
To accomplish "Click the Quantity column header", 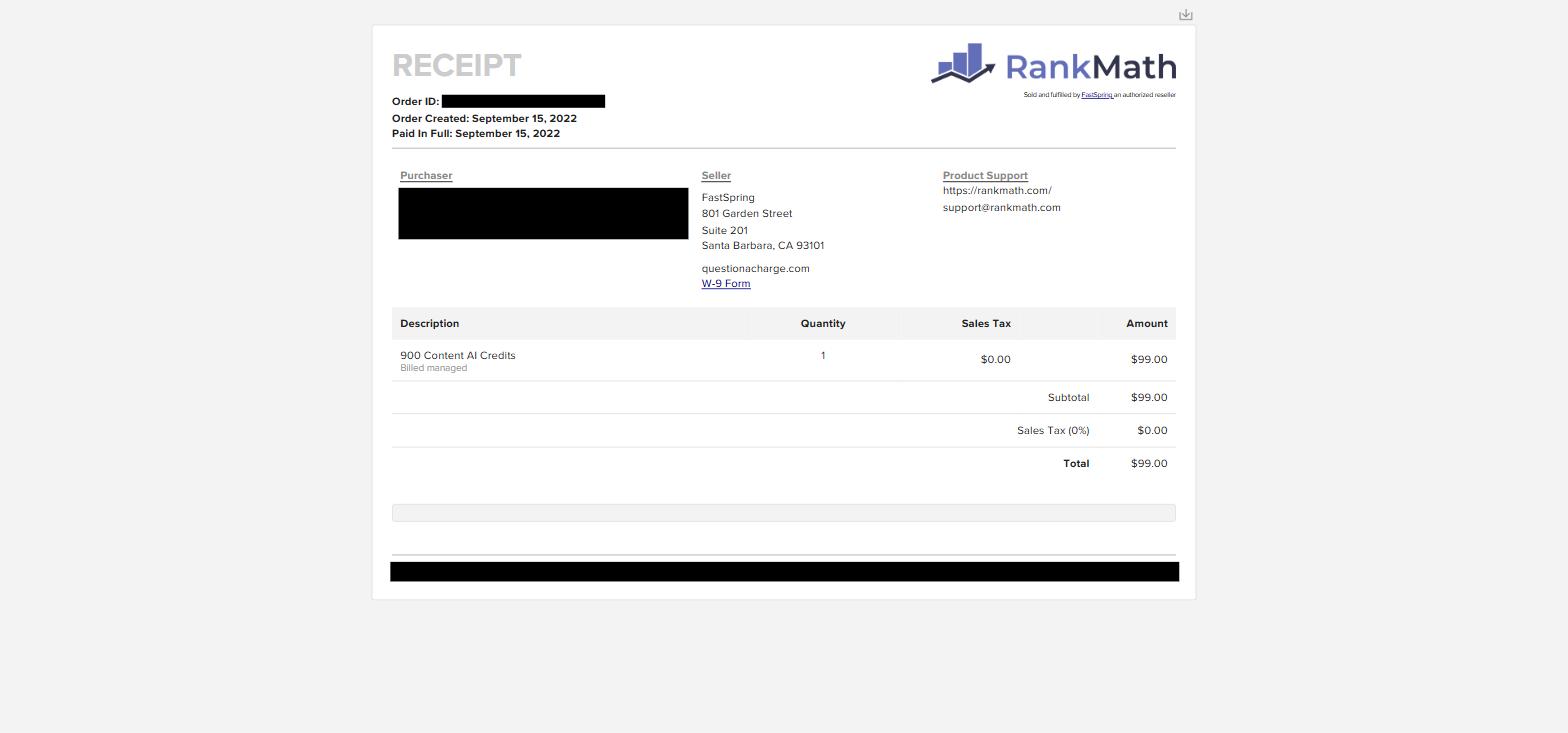I will pyautogui.click(x=823, y=324).
